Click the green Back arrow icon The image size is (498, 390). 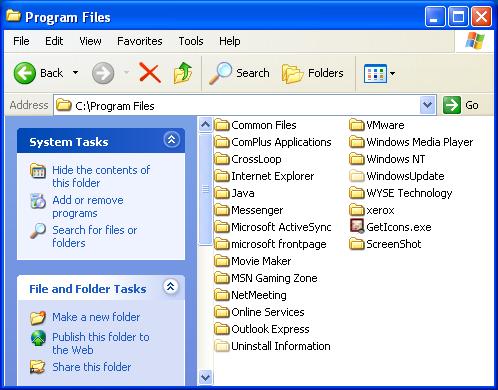pyautogui.click(x=24, y=73)
